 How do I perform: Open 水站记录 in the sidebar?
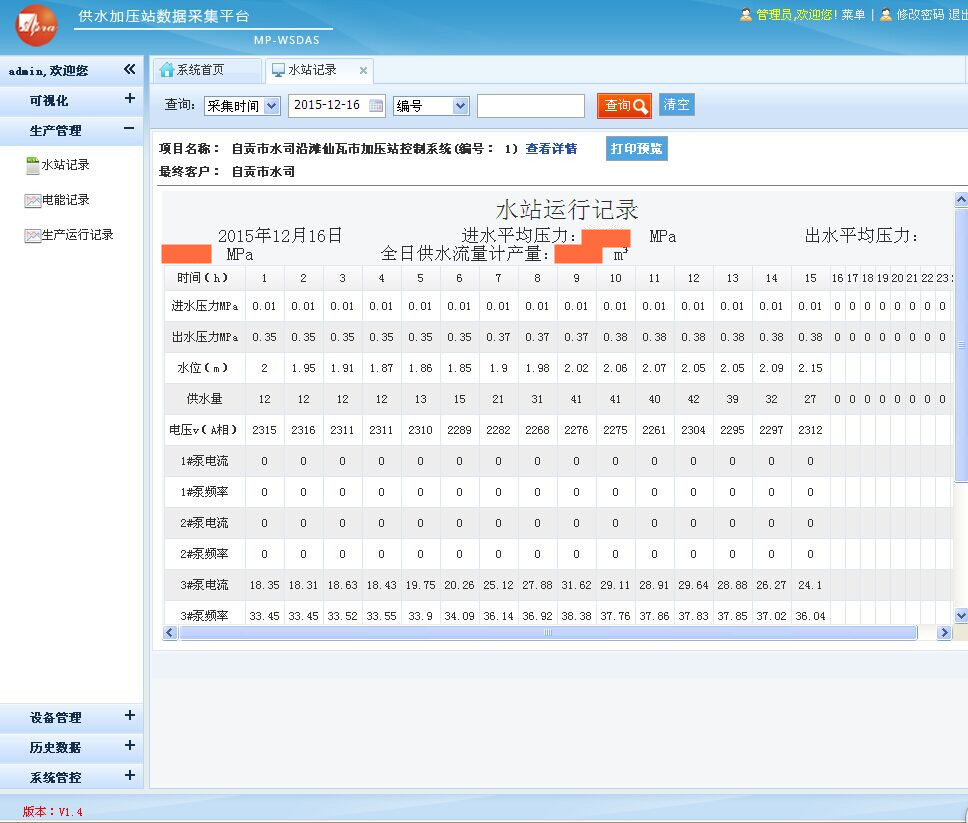(x=65, y=165)
